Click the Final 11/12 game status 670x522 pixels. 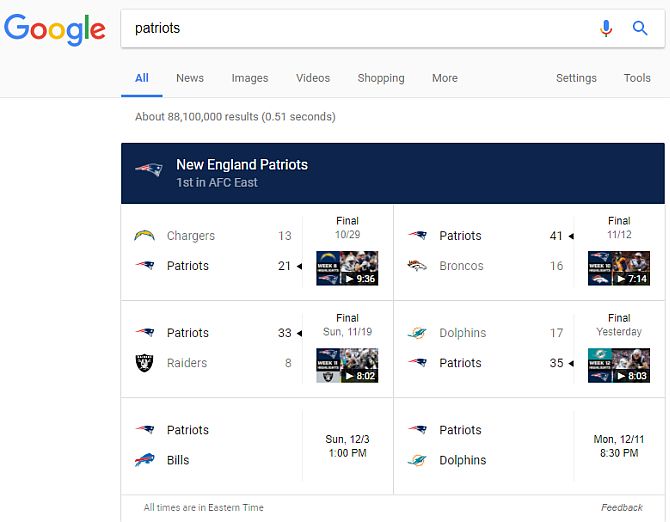click(619, 228)
